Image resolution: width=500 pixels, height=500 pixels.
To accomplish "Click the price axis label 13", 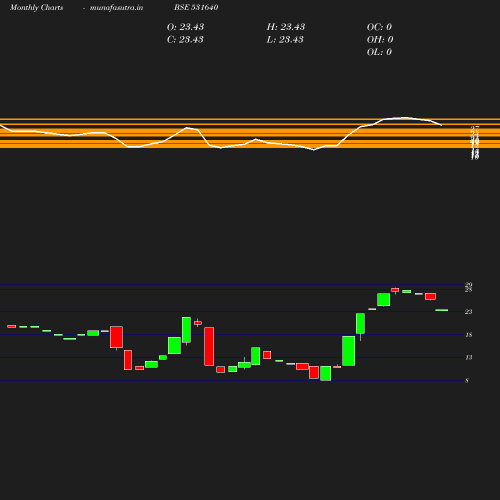I will tap(469, 358).
